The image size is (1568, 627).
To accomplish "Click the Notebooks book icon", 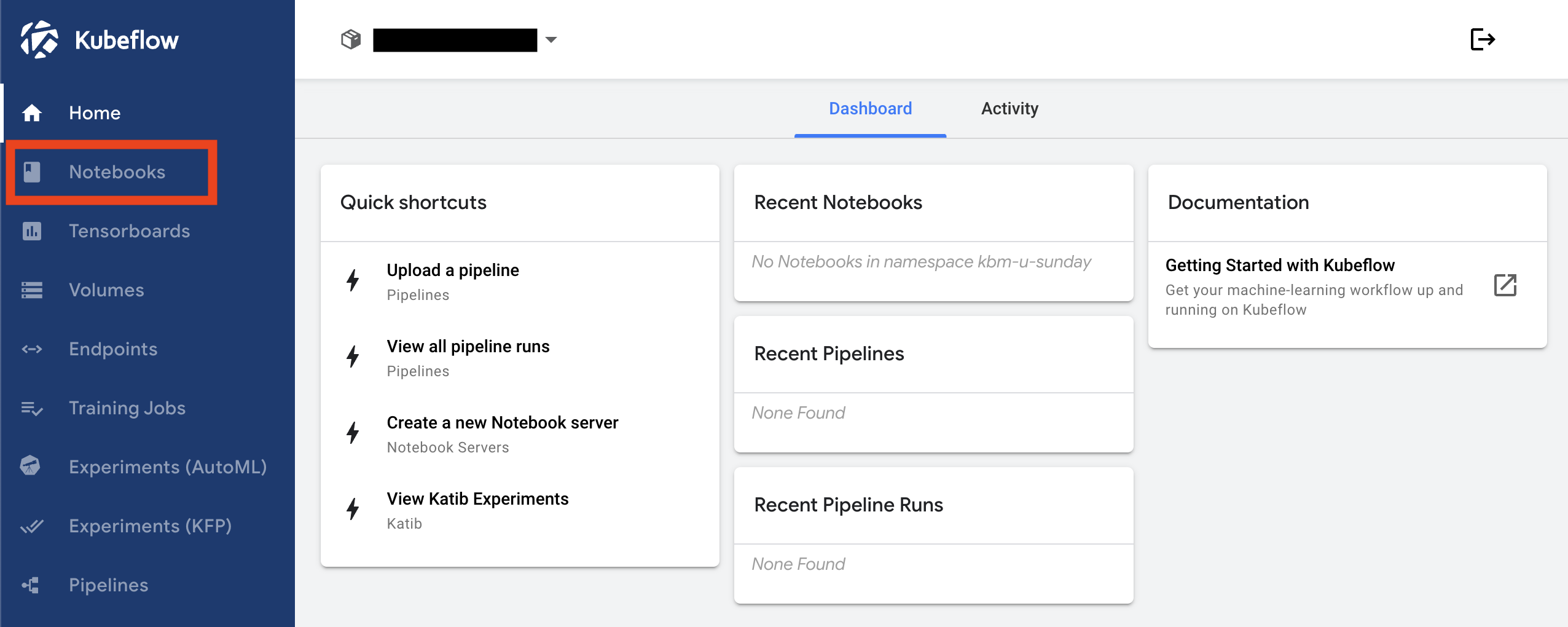I will 32,172.
